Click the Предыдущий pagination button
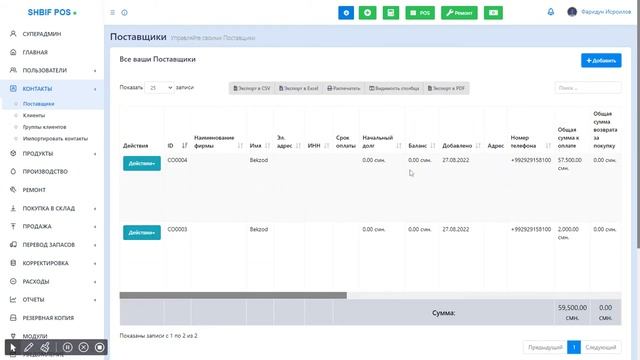This screenshot has height=360, width=640. [x=545, y=347]
